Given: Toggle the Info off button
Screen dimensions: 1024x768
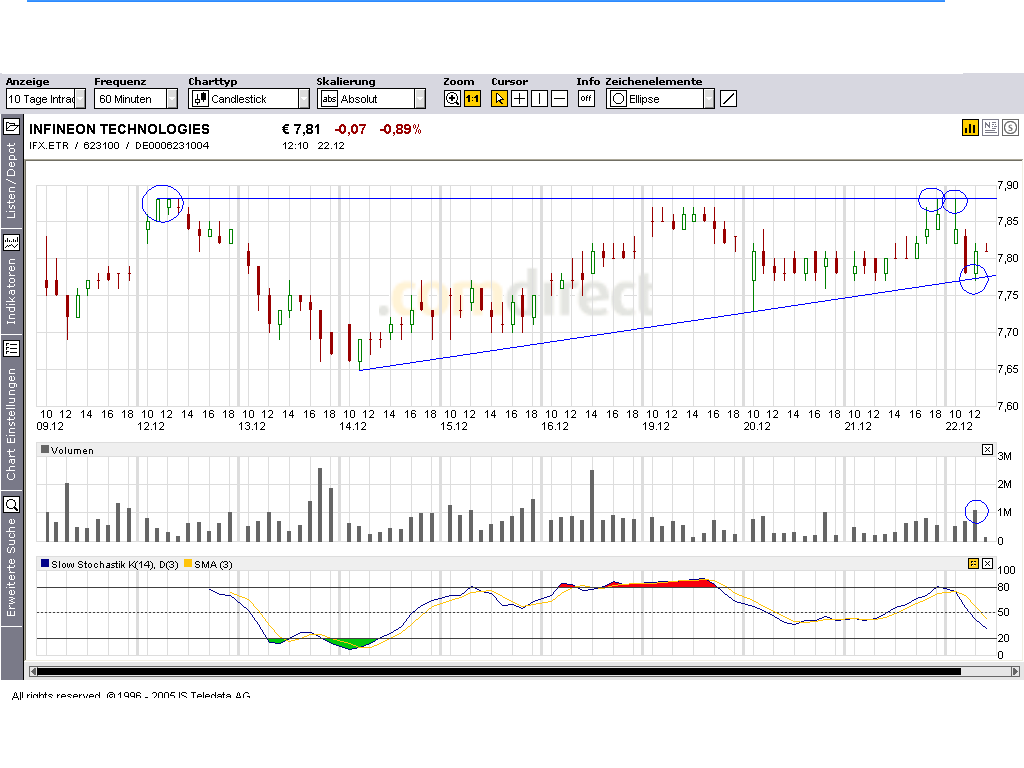Looking at the screenshot, I should coord(586,99).
